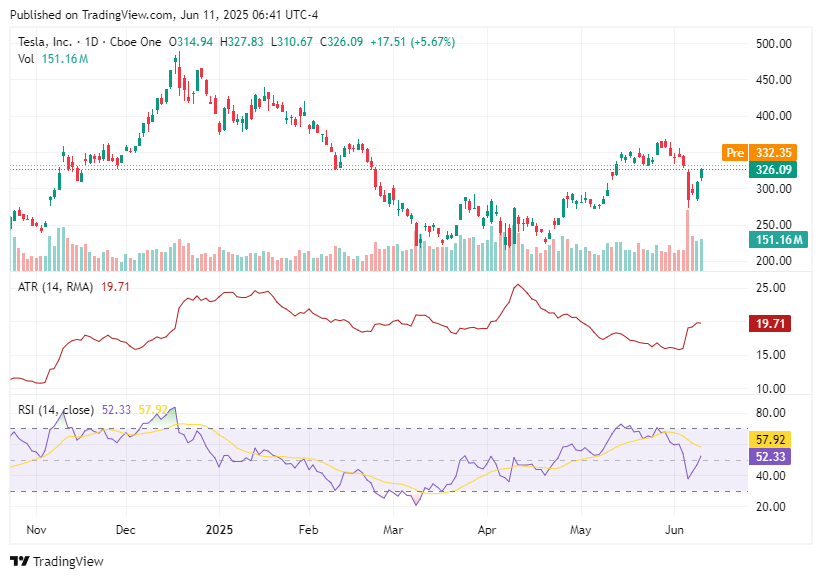This screenshot has height=579, width=822.
Task: Click the May date label on time axis
Action: pos(581,530)
